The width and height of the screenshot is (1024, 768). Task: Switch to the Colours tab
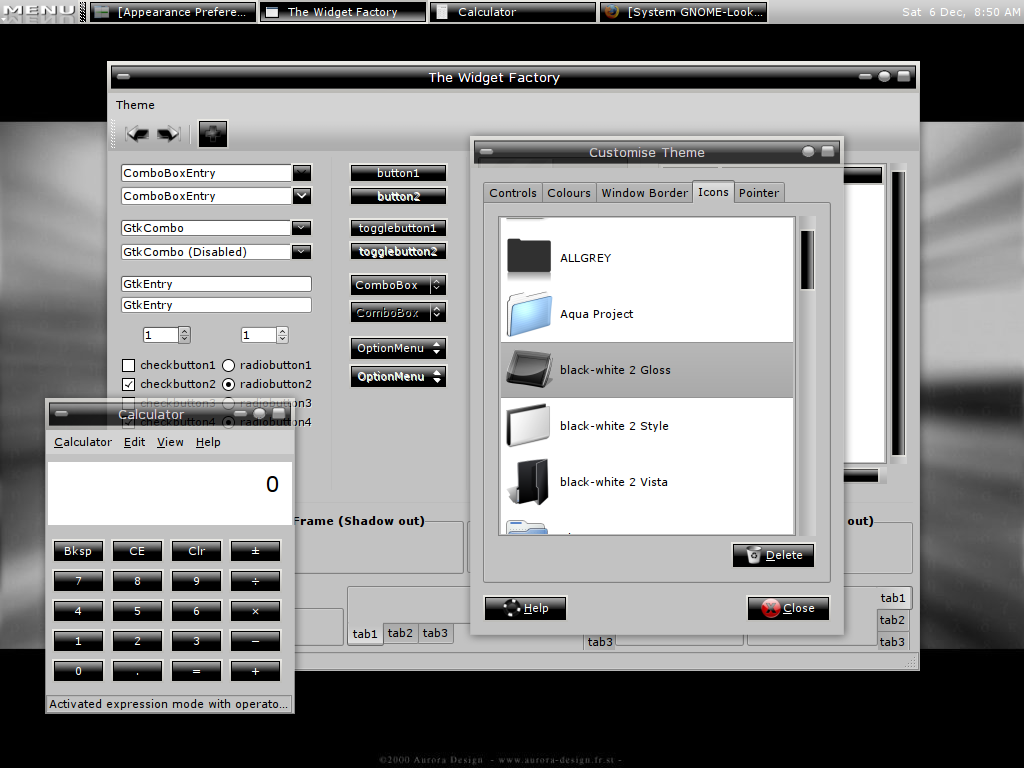(569, 193)
